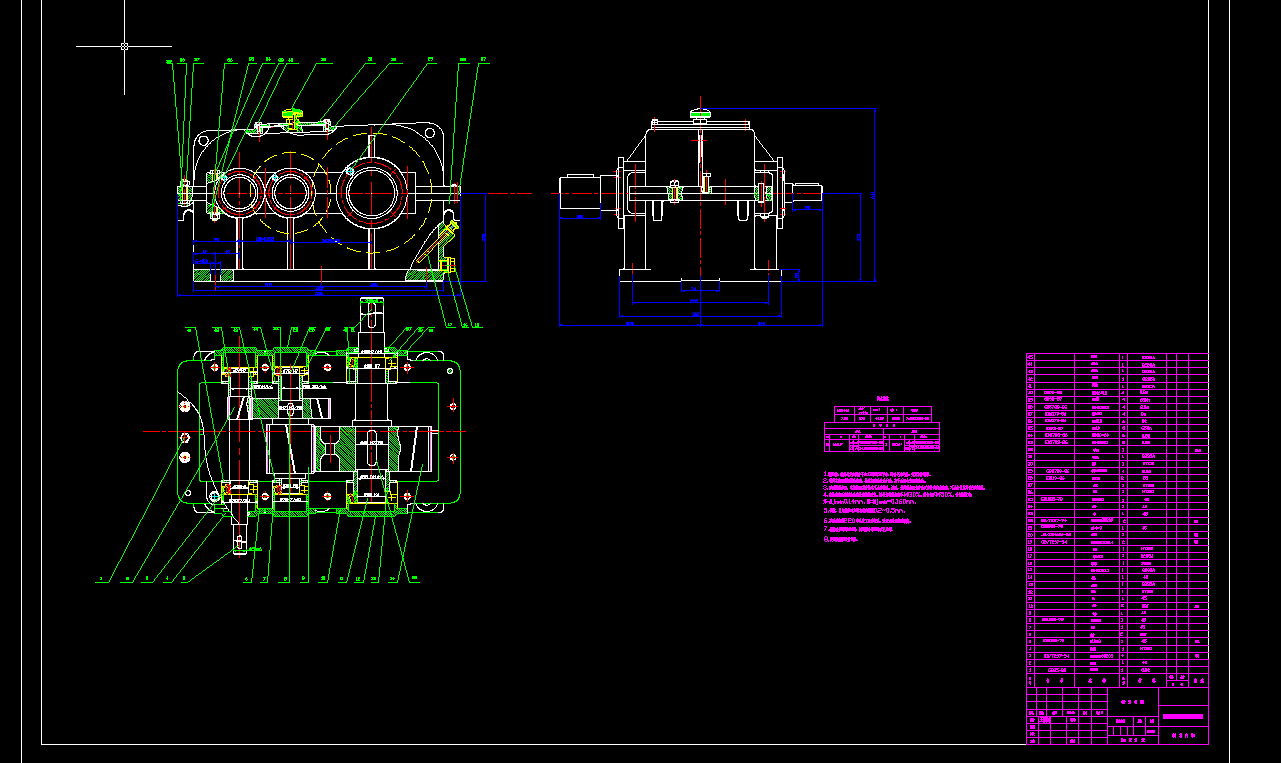Select the middle shaft circle in front view

click(292, 193)
